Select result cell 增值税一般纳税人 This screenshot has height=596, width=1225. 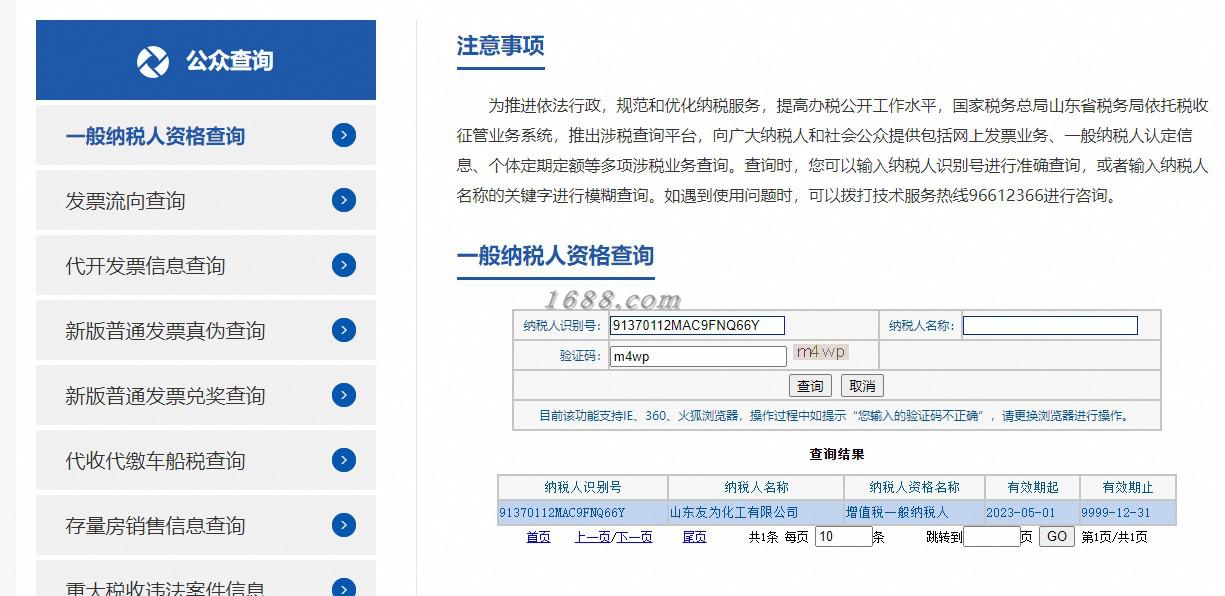(x=914, y=513)
